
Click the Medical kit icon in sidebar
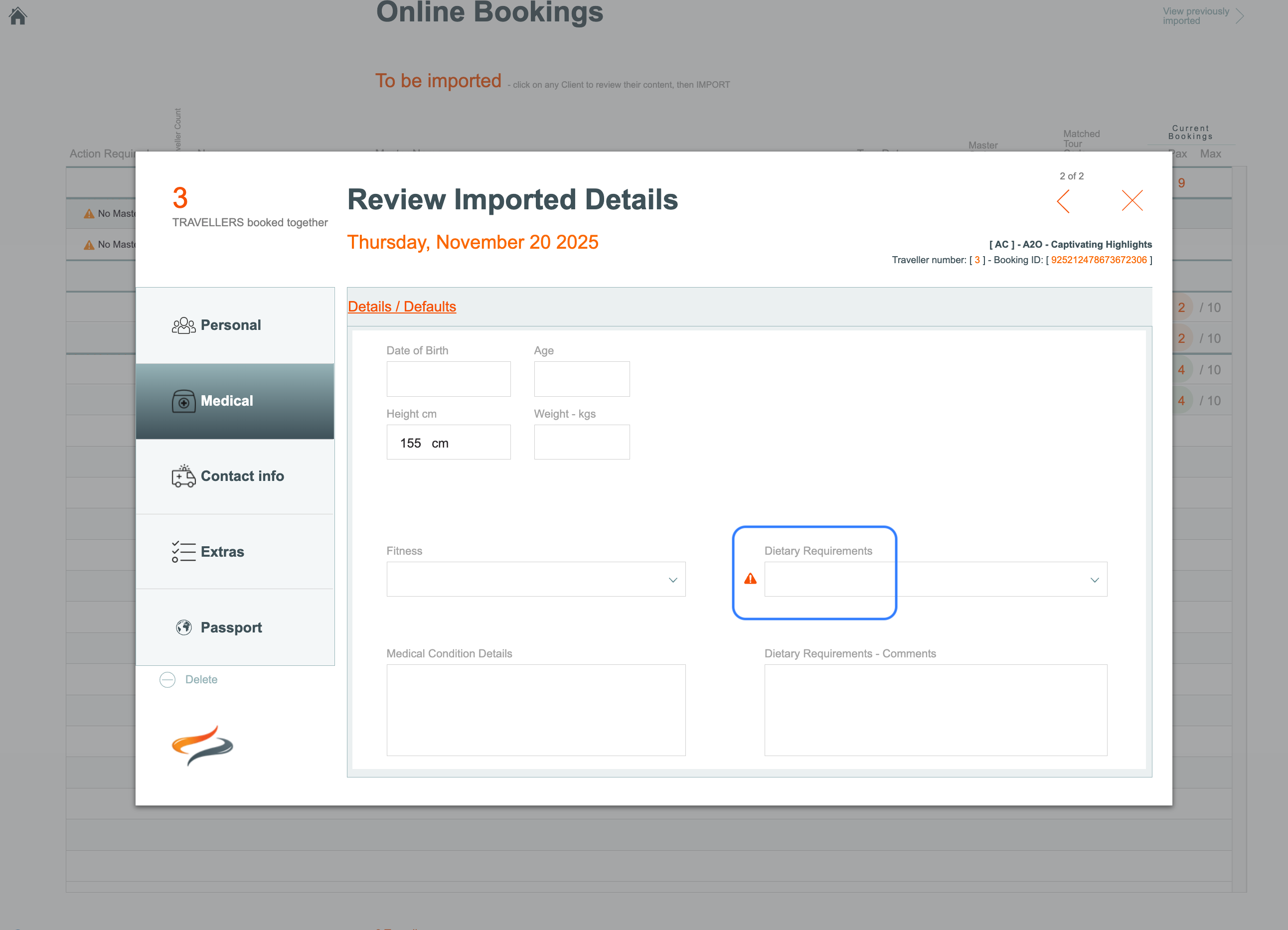click(183, 401)
